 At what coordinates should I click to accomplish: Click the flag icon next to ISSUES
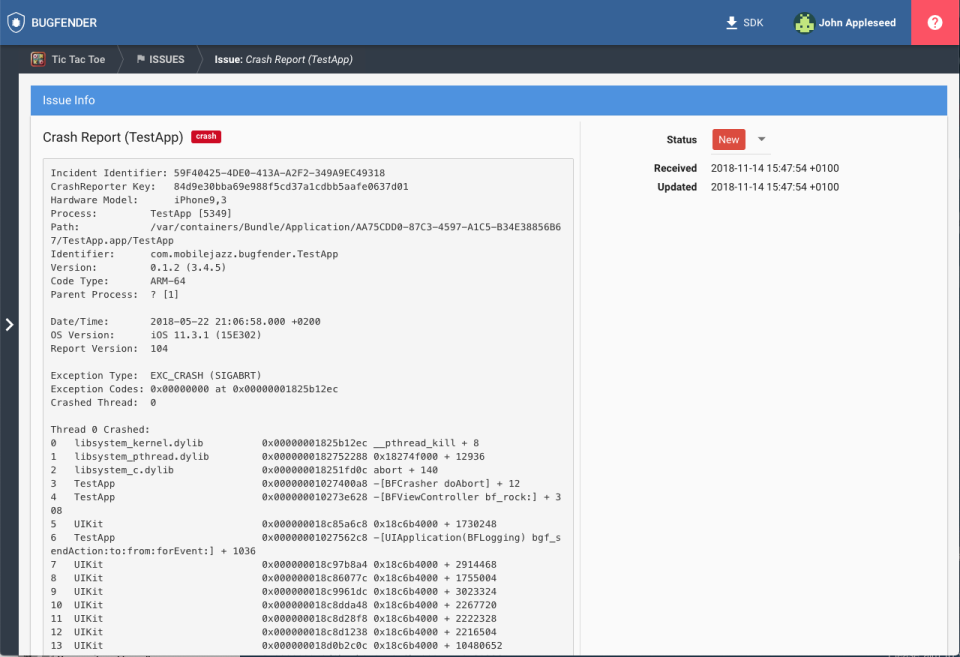139,59
